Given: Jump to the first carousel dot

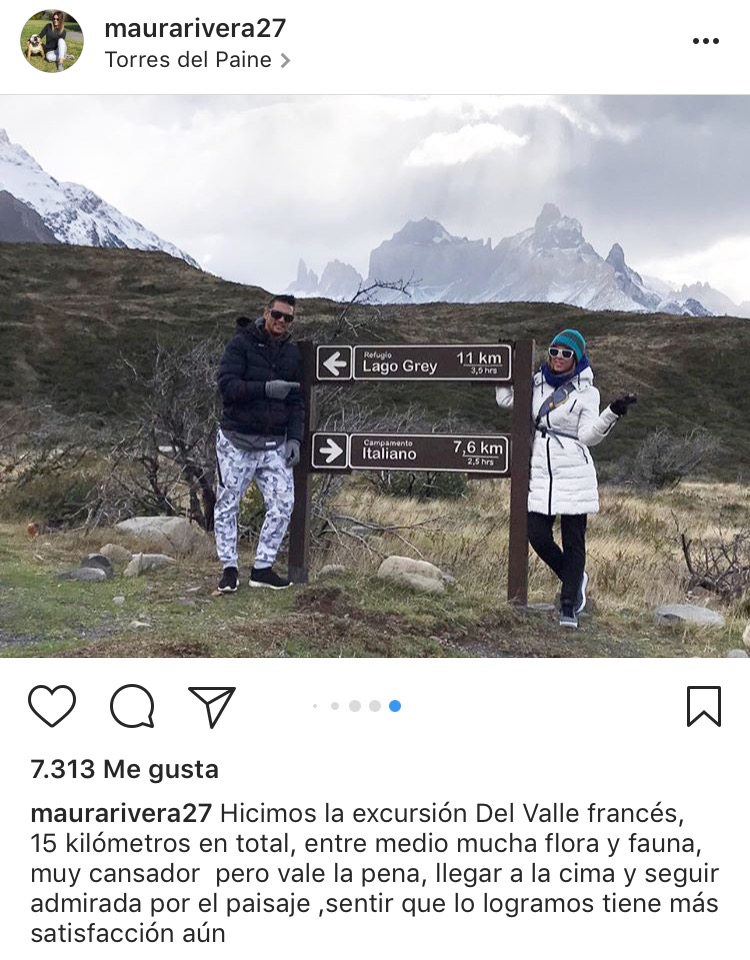Looking at the screenshot, I should [x=315, y=706].
